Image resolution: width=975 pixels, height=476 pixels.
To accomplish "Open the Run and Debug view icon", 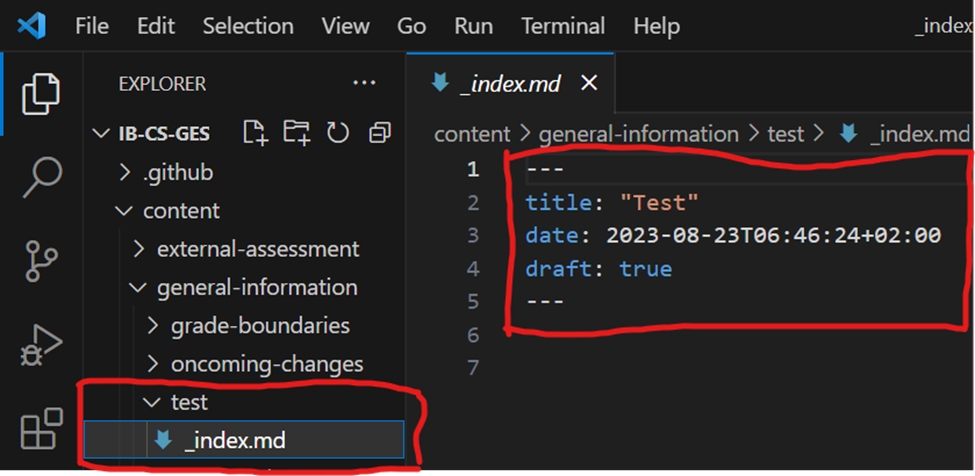I will 41,346.
